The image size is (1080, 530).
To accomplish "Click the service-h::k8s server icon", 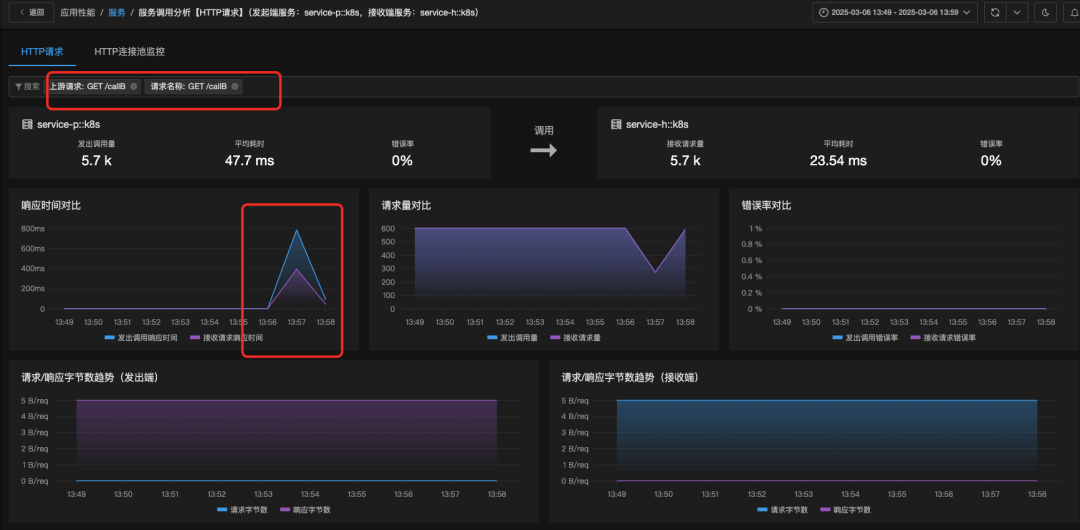I will coord(616,125).
